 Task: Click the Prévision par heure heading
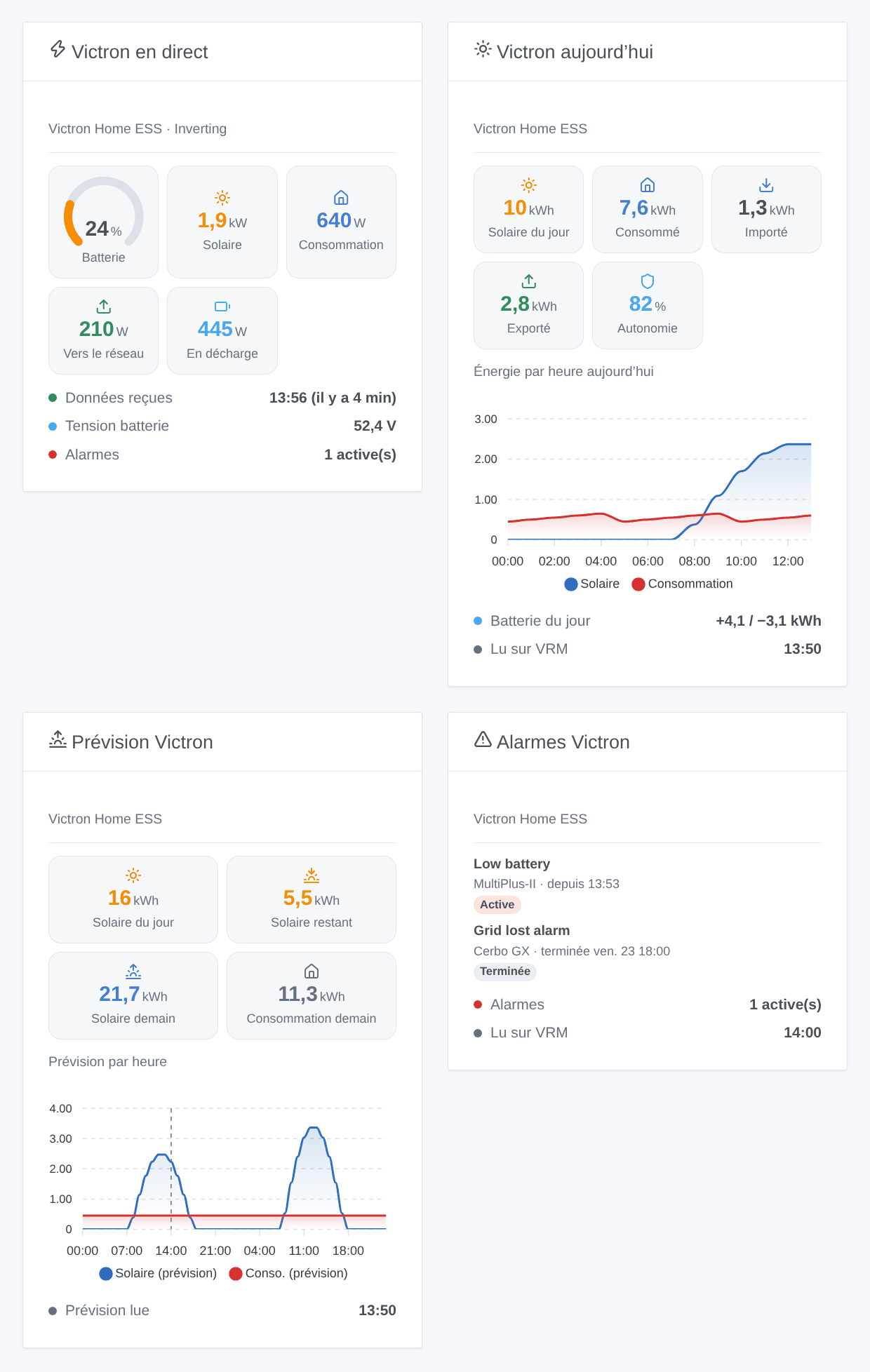107,1061
